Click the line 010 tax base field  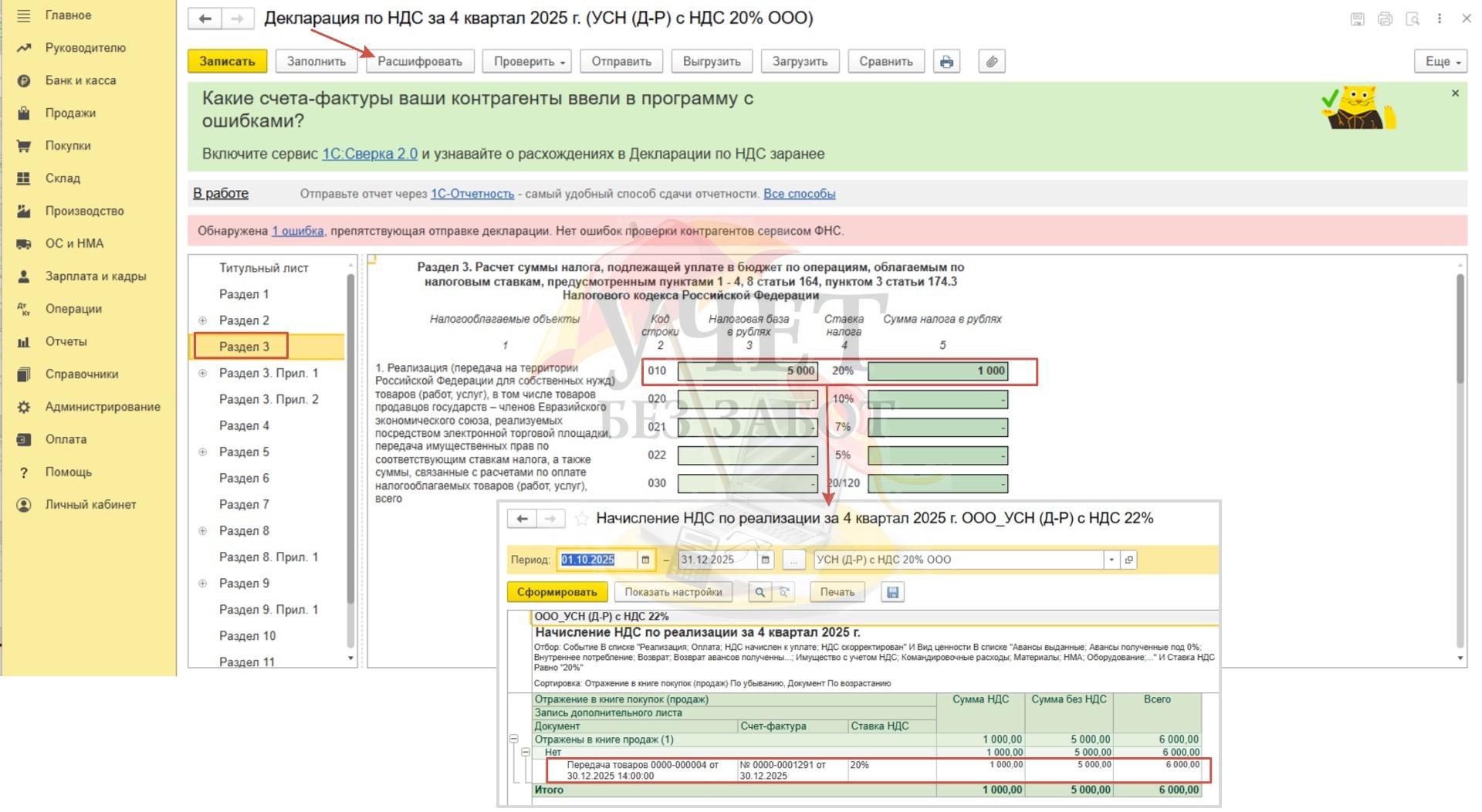(x=747, y=371)
